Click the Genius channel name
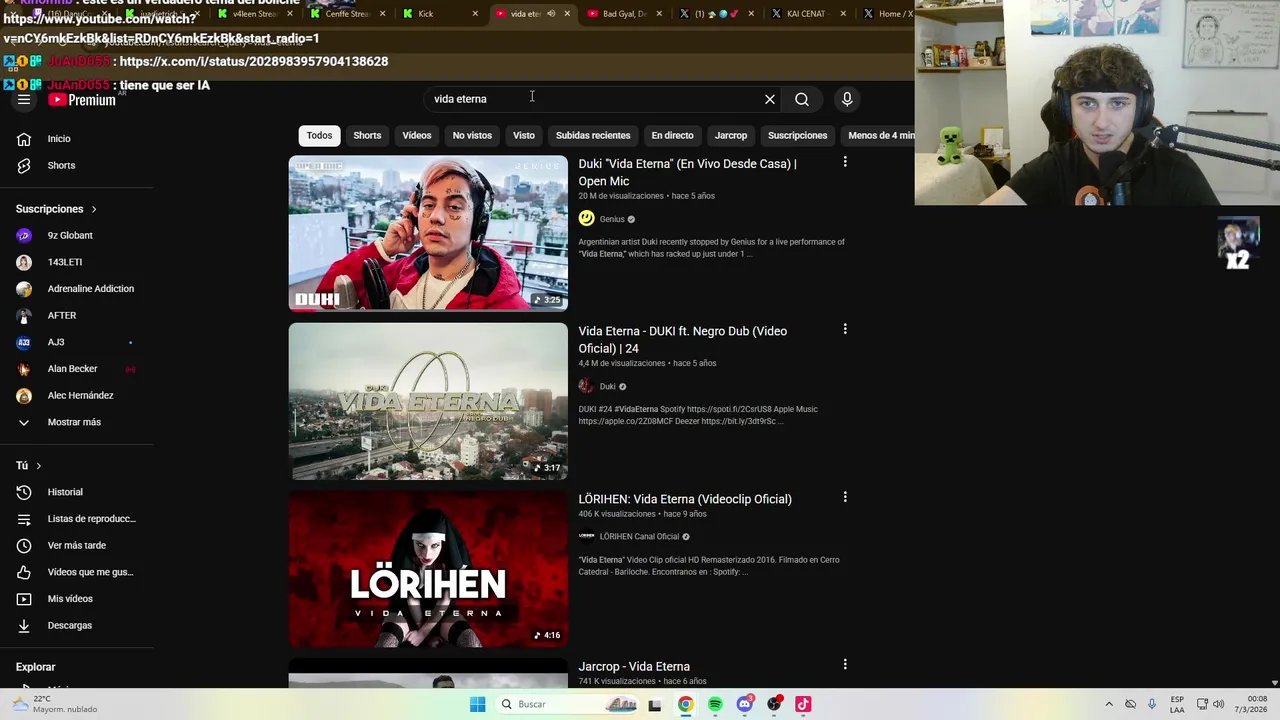Screen dimensions: 1280x720 pos(612,219)
